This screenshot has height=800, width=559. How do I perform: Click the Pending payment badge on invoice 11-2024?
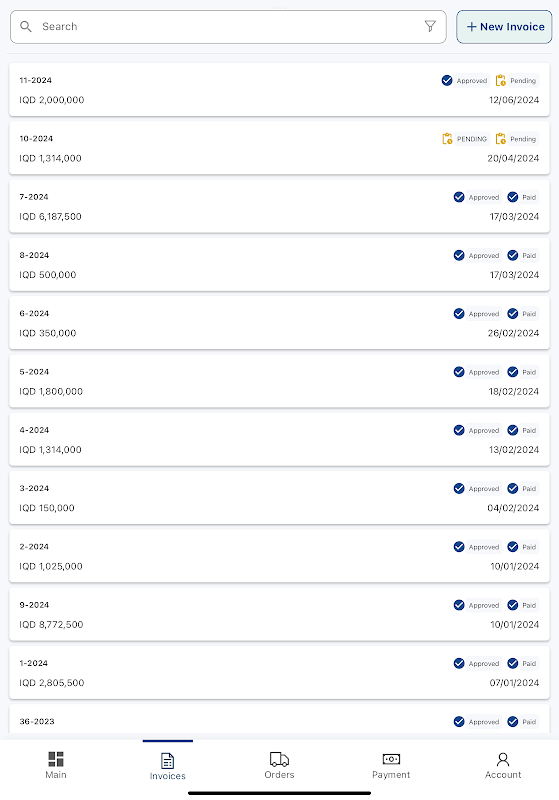tap(516, 81)
